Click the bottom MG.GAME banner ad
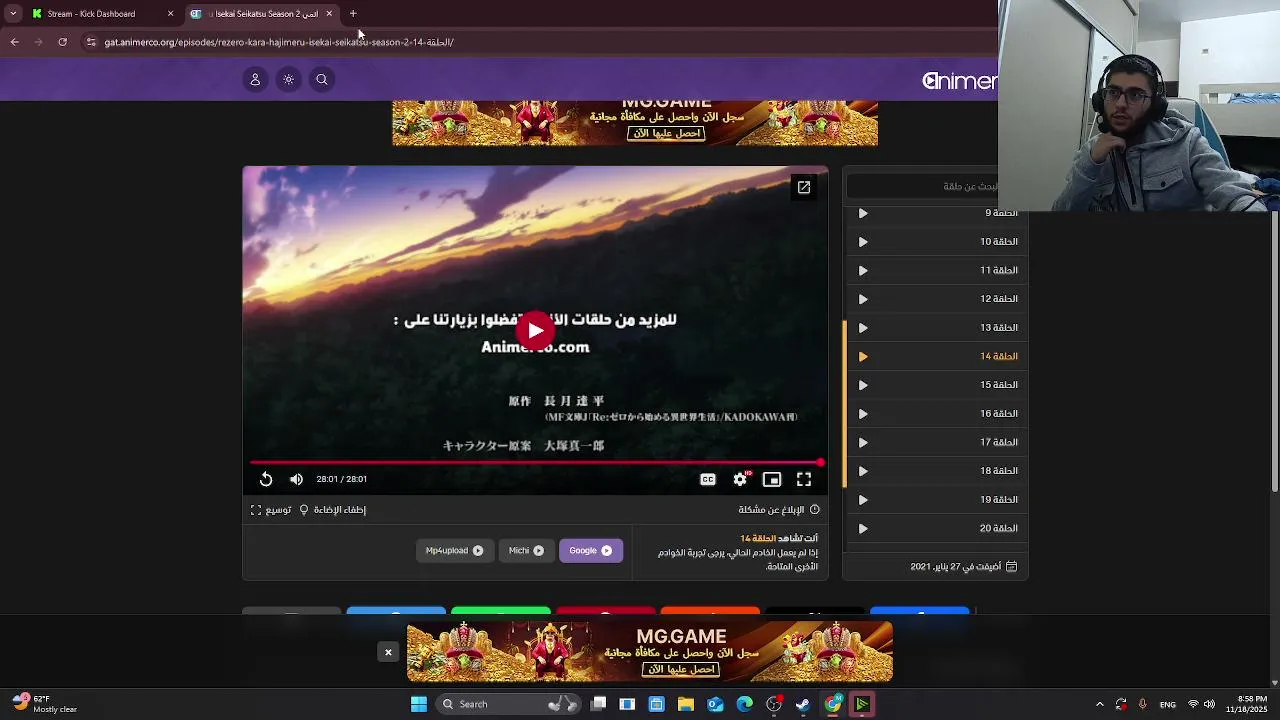The width and height of the screenshot is (1280, 720). tap(650, 652)
